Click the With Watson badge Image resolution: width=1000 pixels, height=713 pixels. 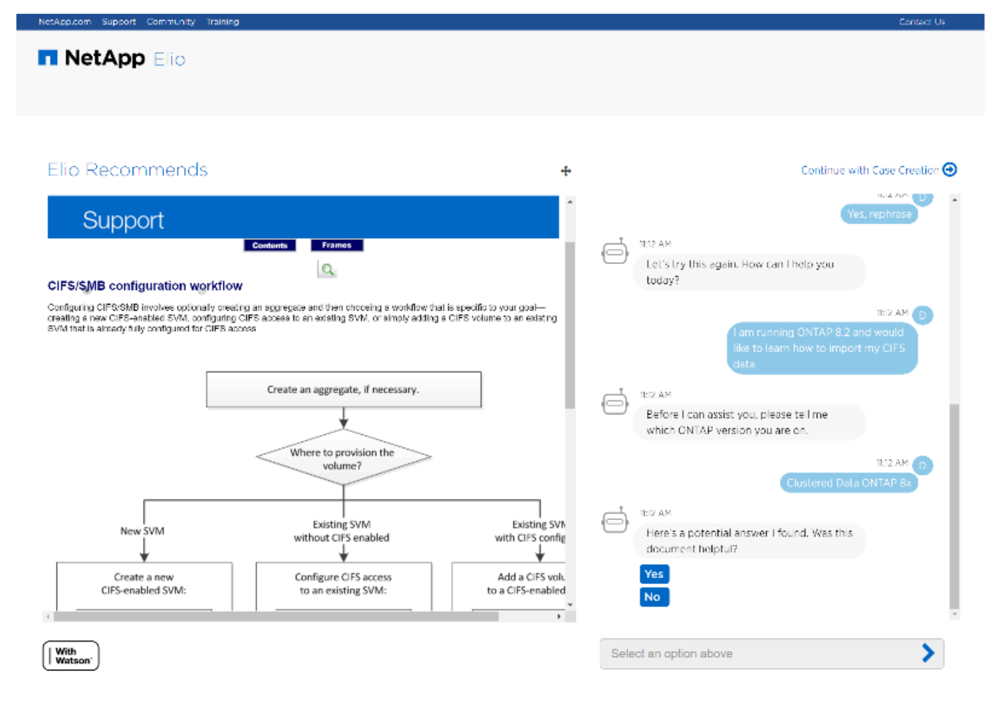tap(71, 656)
